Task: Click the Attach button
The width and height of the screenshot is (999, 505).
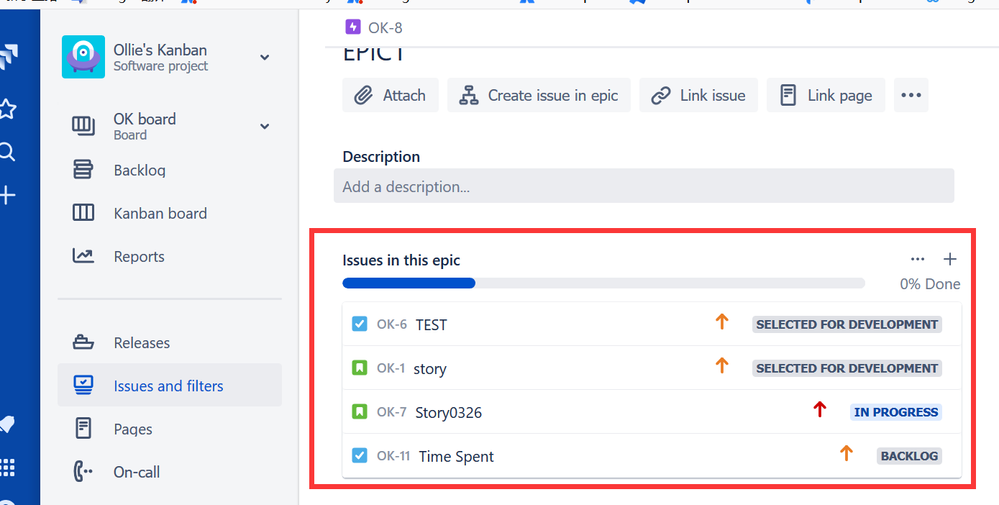Action: point(391,96)
